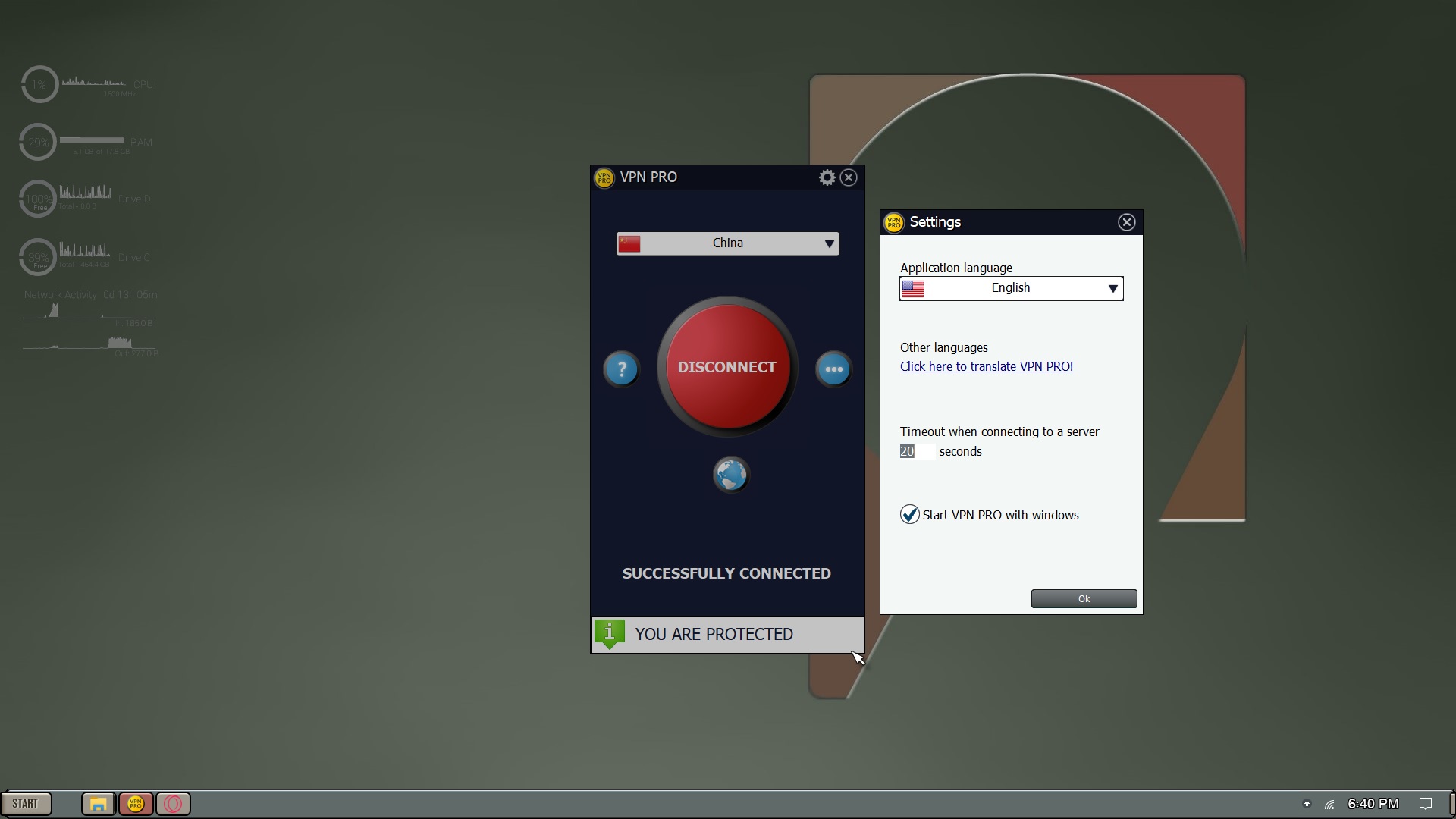
Task: Confirm settings with Ok button
Action: pos(1084,599)
